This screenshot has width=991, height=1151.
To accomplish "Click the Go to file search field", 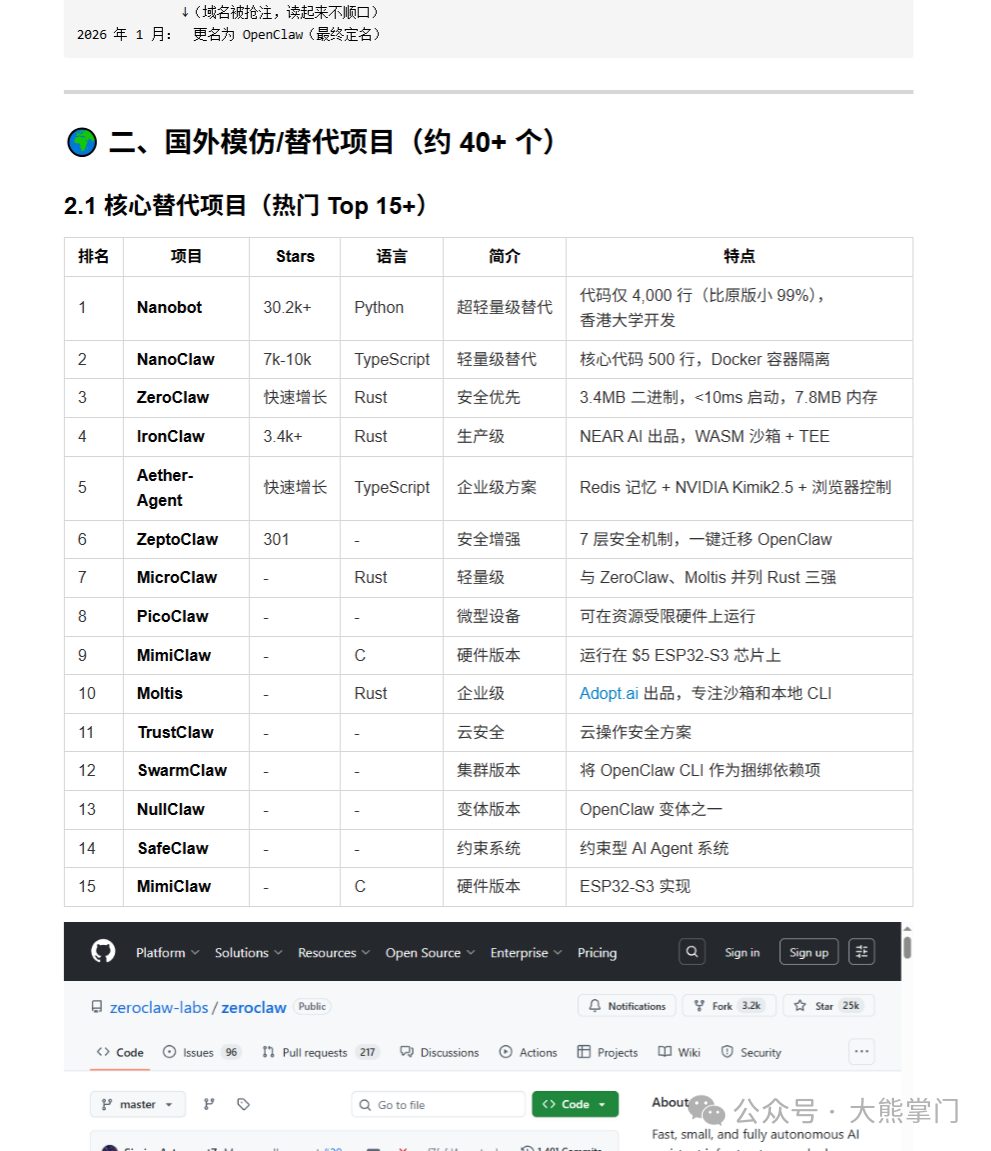I will coord(438,1104).
